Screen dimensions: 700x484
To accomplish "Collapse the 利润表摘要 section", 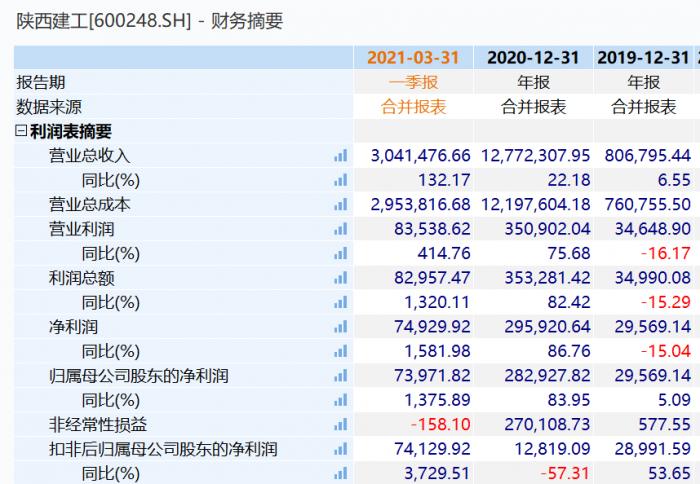I will [21, 130].
